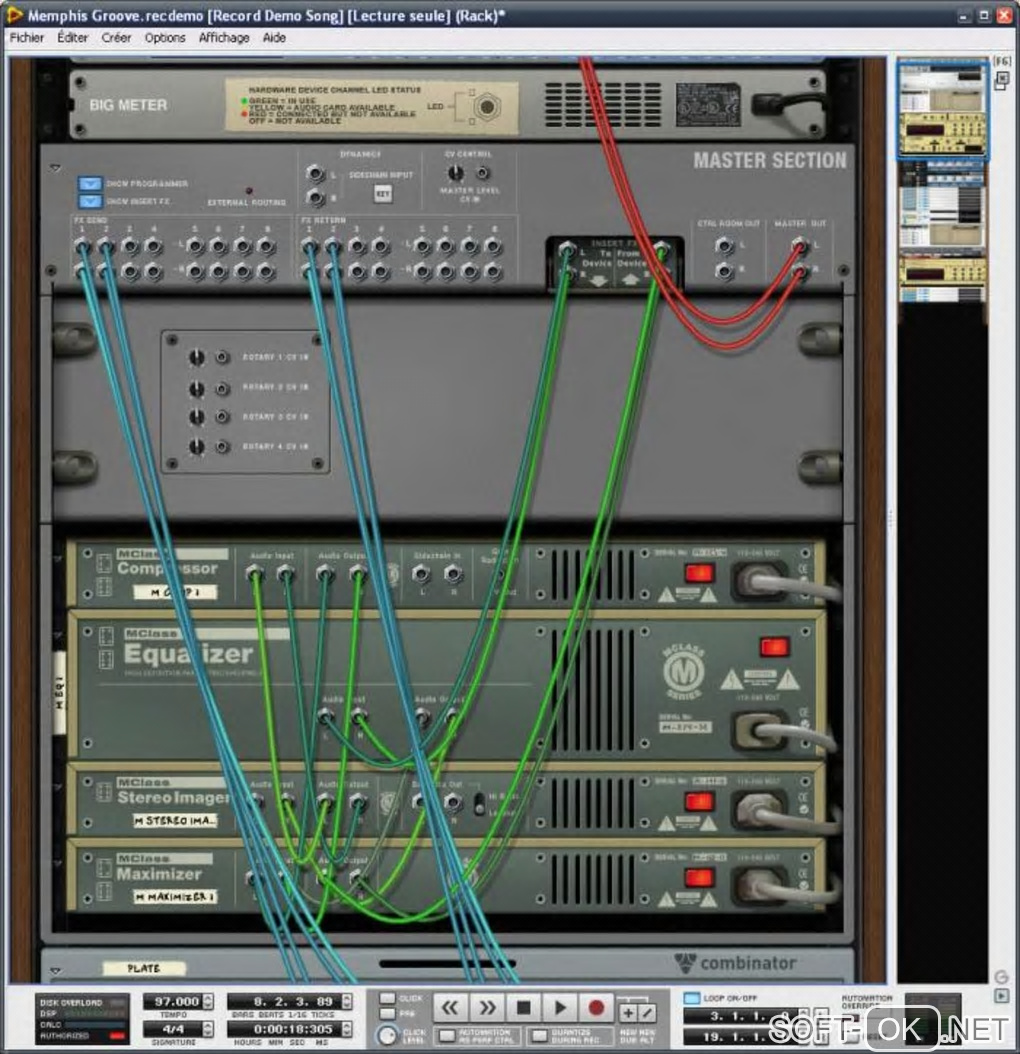Click the Master Out L jack
Image resolution: width=1020 pixels, height=1054 pixels.
[x=799, y=246]
